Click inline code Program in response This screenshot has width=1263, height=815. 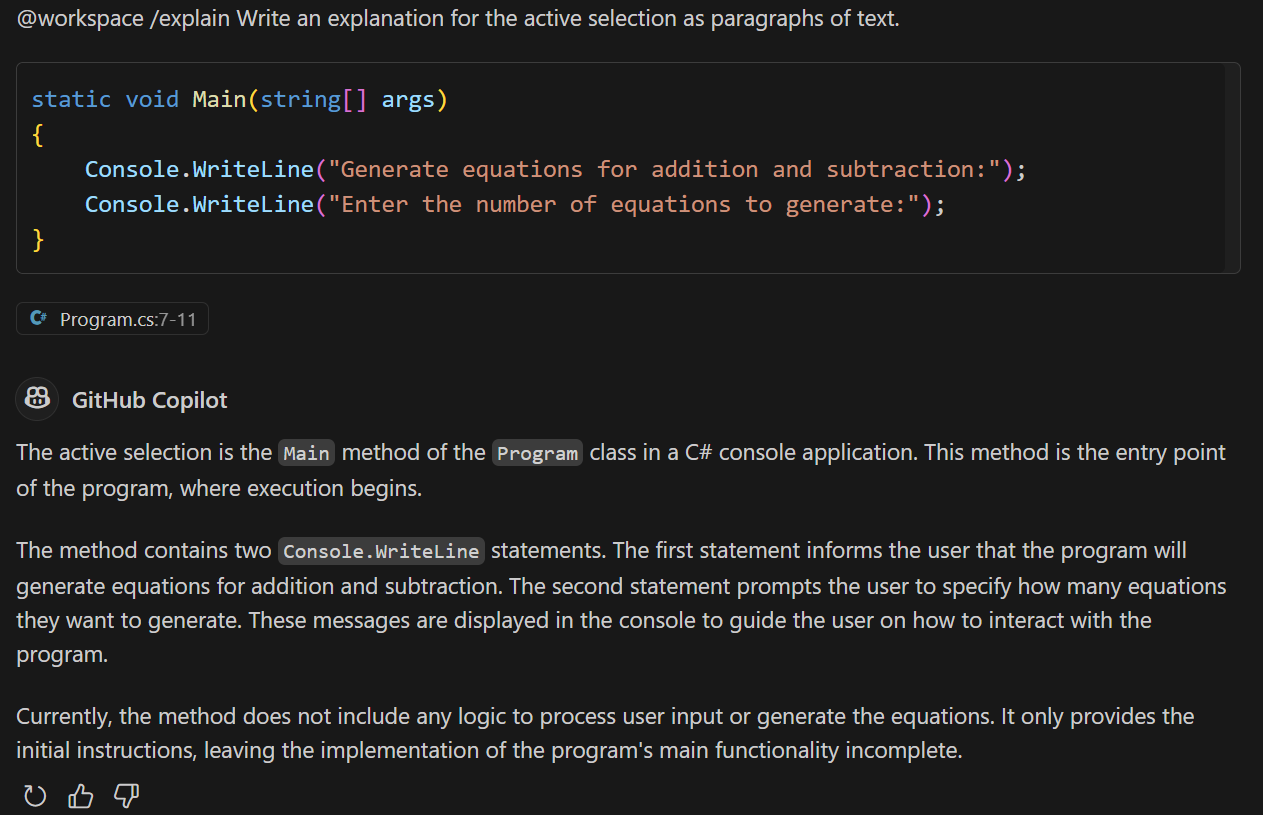538,453
